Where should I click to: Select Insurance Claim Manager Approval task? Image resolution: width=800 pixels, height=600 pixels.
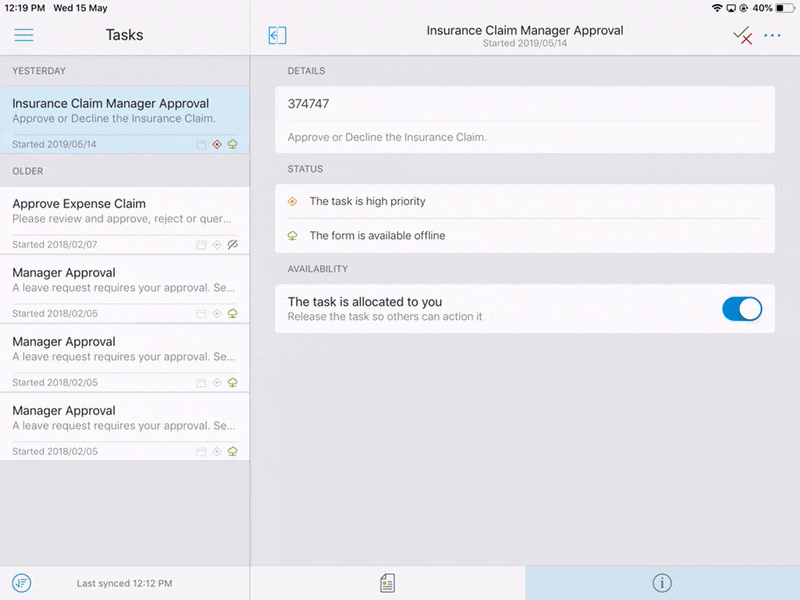coord(125,120)
